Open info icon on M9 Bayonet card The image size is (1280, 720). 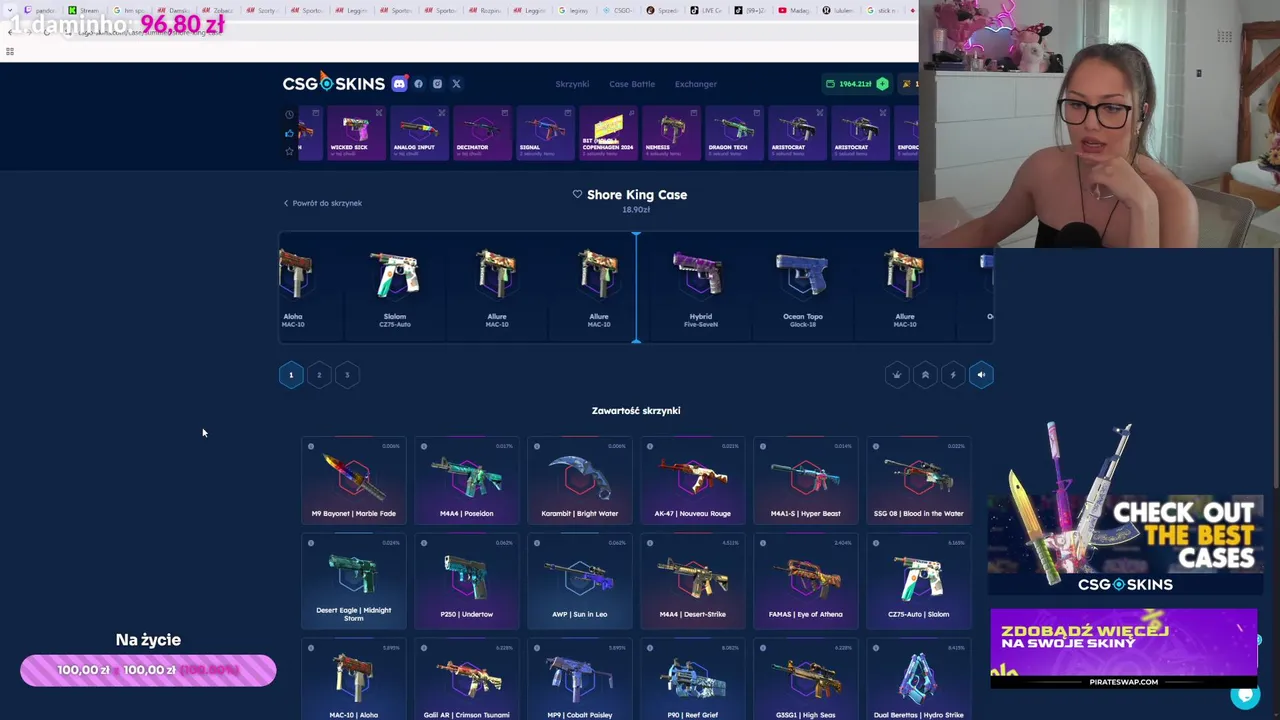(311, 446)
